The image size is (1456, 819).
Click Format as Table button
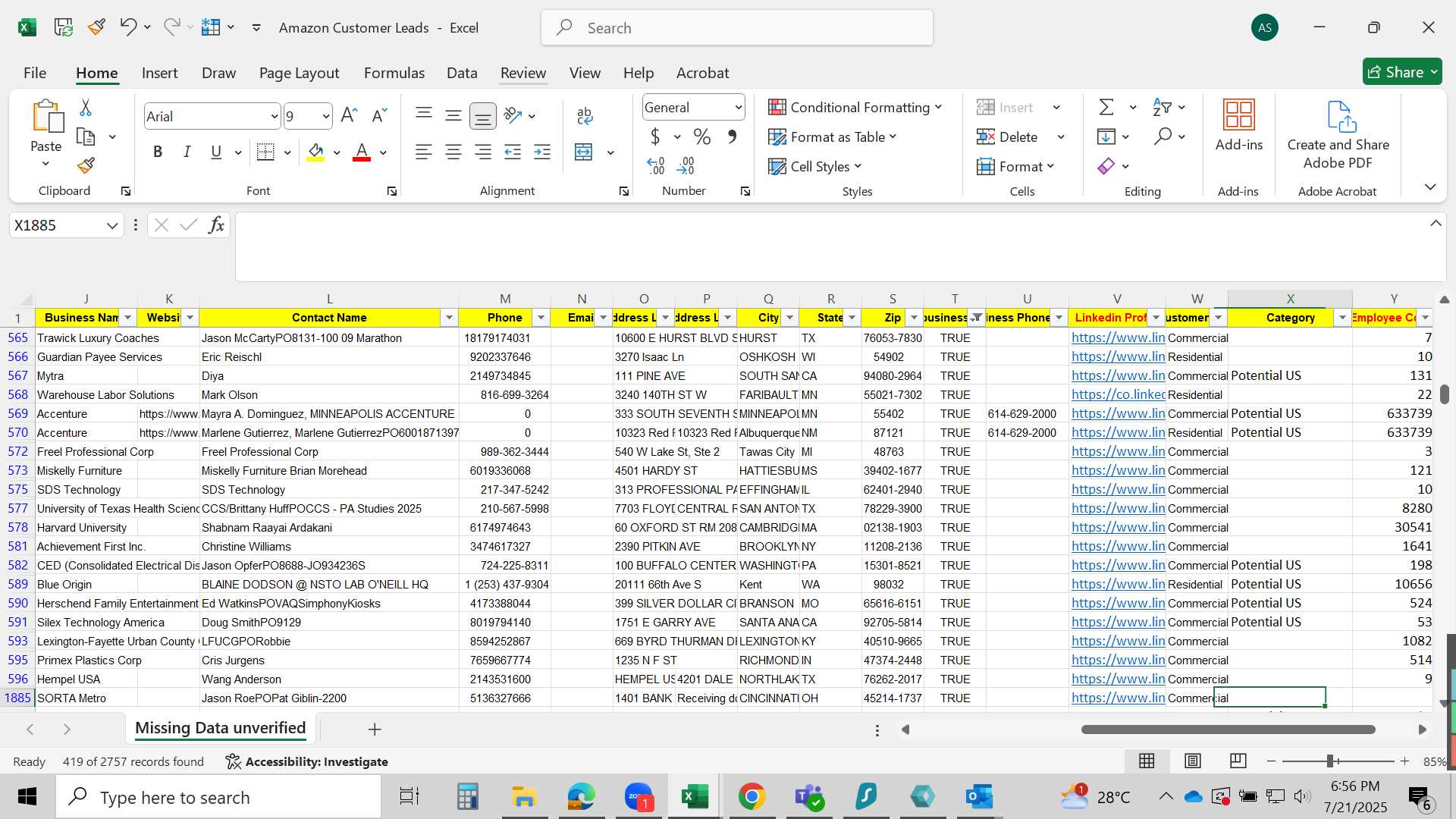833,136
